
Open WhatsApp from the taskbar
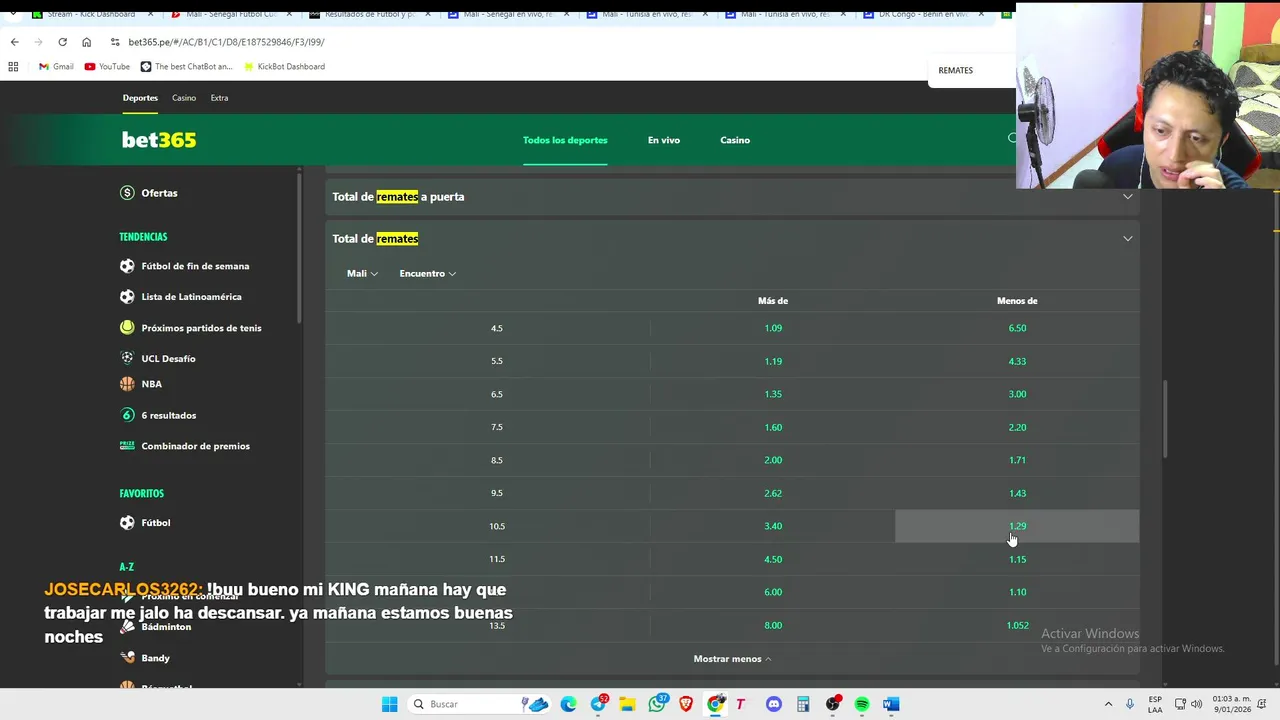(x=658, y=704)
